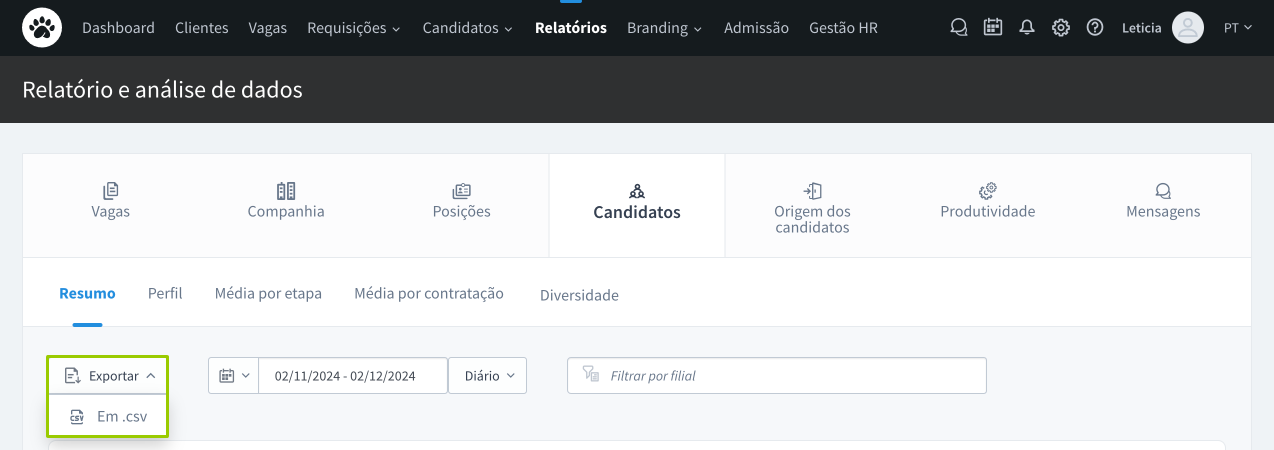Click the help question mark icon
The image size is (1274, 450).
(x=1095, y=28)
